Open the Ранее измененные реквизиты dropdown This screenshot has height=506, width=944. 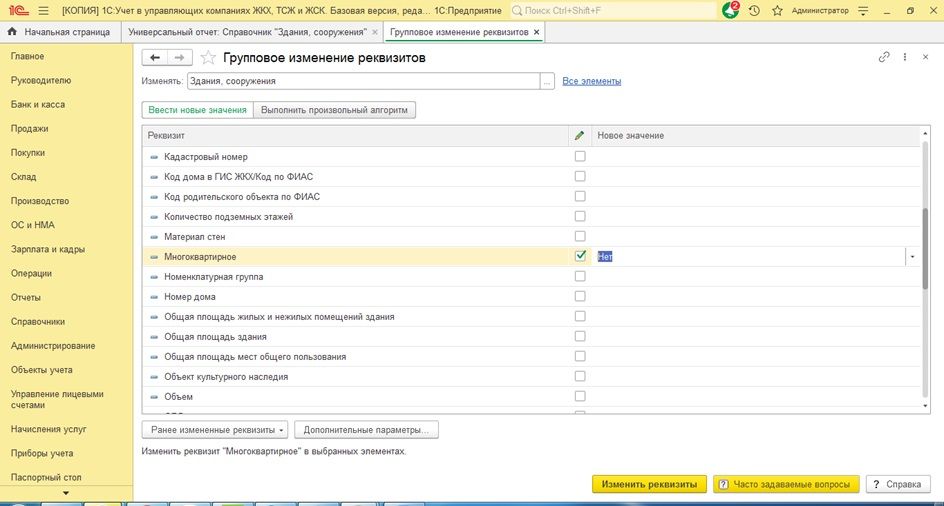[x=215, y=430]
